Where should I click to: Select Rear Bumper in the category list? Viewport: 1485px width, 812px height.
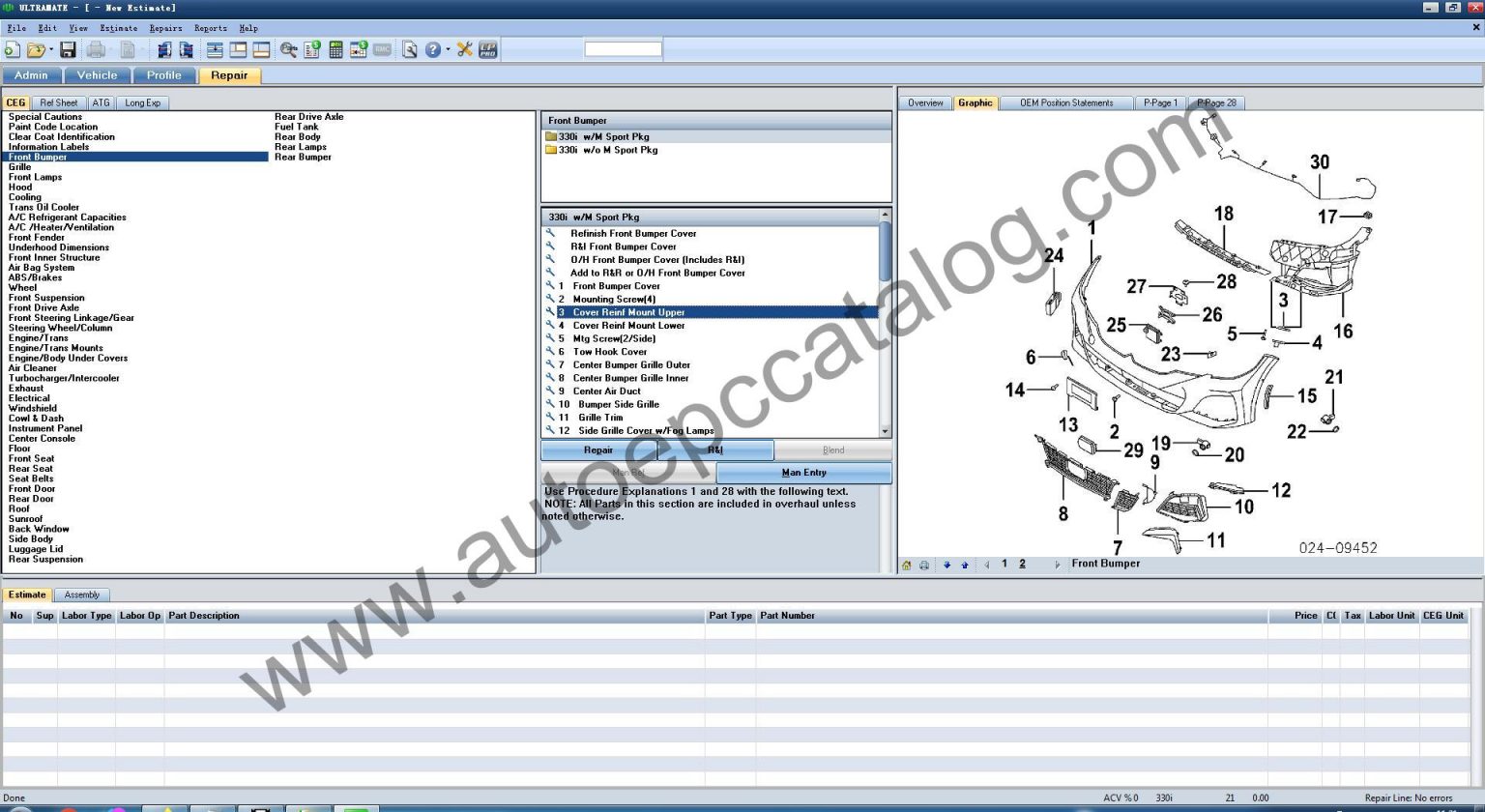303,157
